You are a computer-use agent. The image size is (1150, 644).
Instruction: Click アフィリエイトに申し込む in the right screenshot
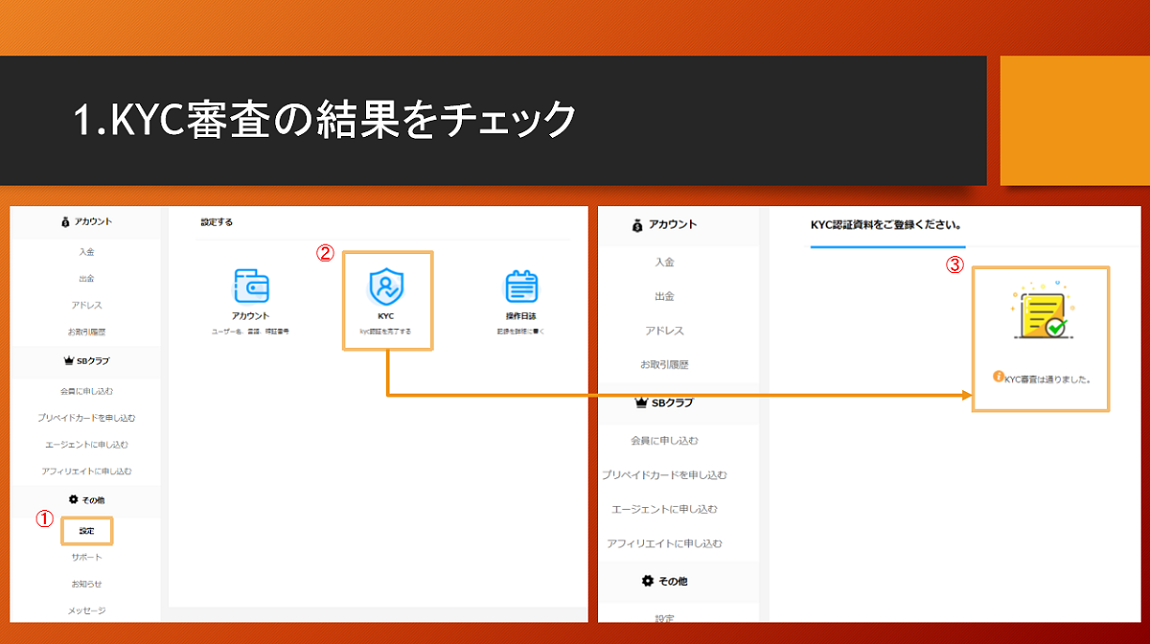tap(664, 544)
